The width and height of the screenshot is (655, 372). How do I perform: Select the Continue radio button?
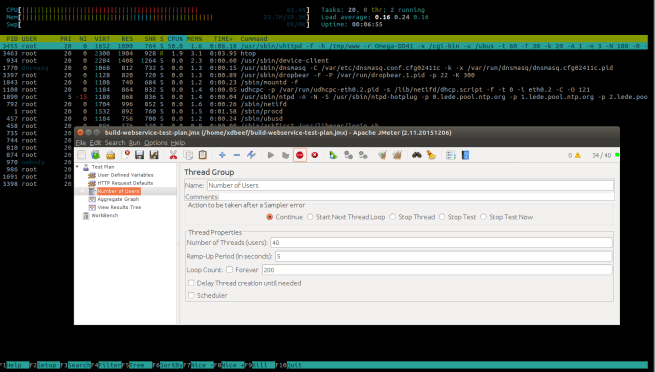[x=269, y=217]
